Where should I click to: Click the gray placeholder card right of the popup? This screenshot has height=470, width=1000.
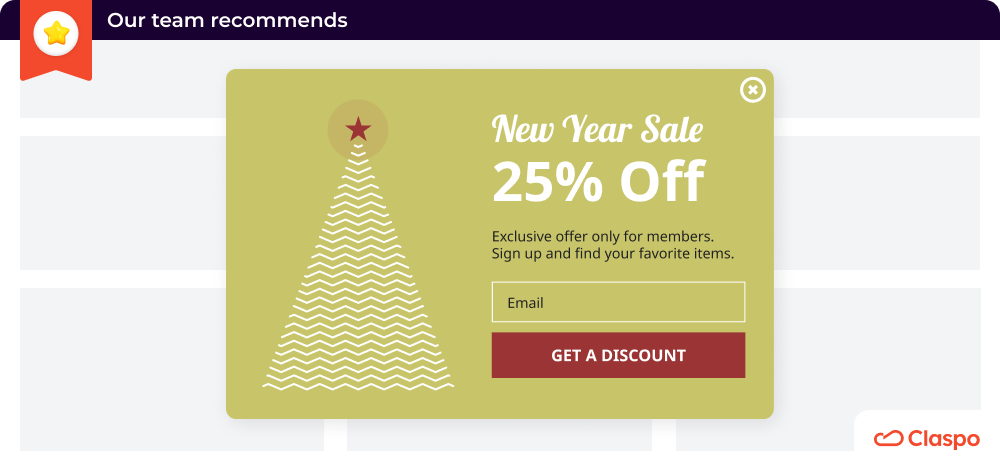[877, 203]
